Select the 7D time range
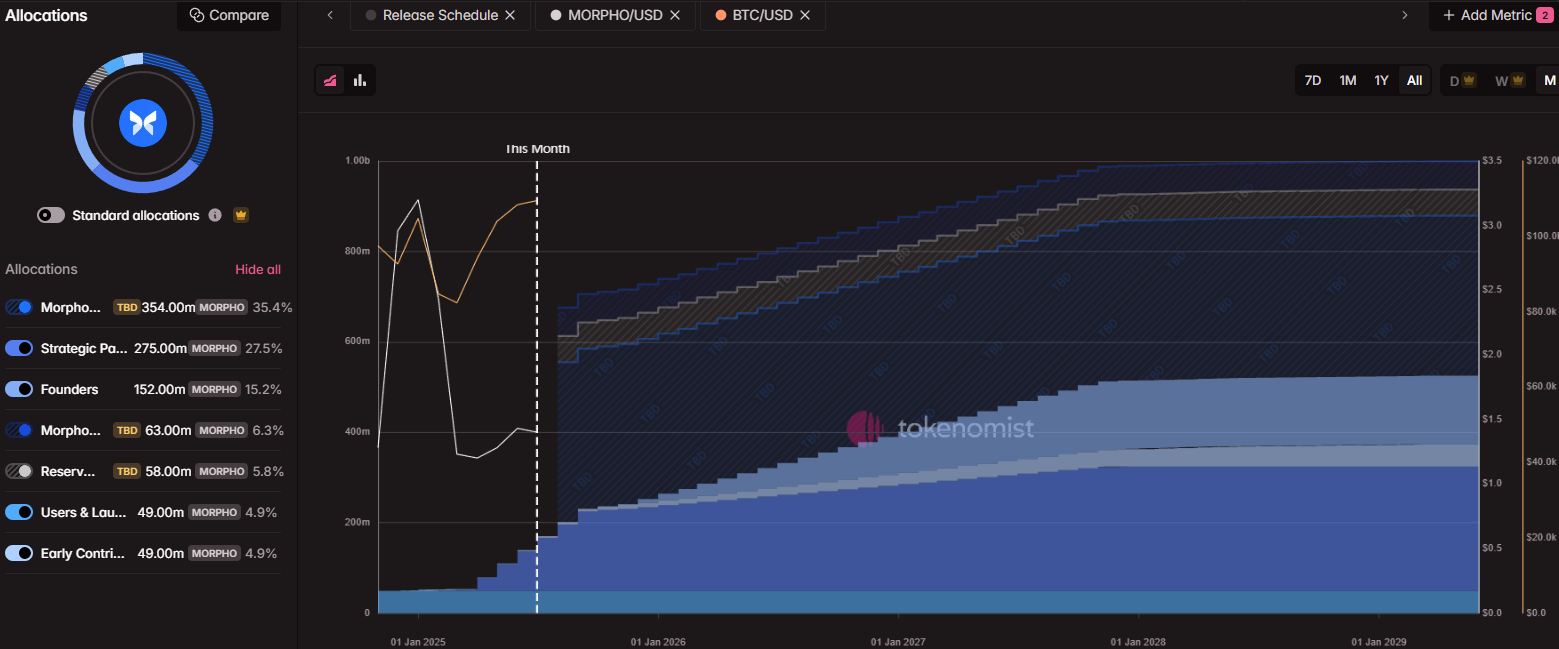Image resolution: width=1559 pixels, height=649 pixels. (x=1313, y=81)
